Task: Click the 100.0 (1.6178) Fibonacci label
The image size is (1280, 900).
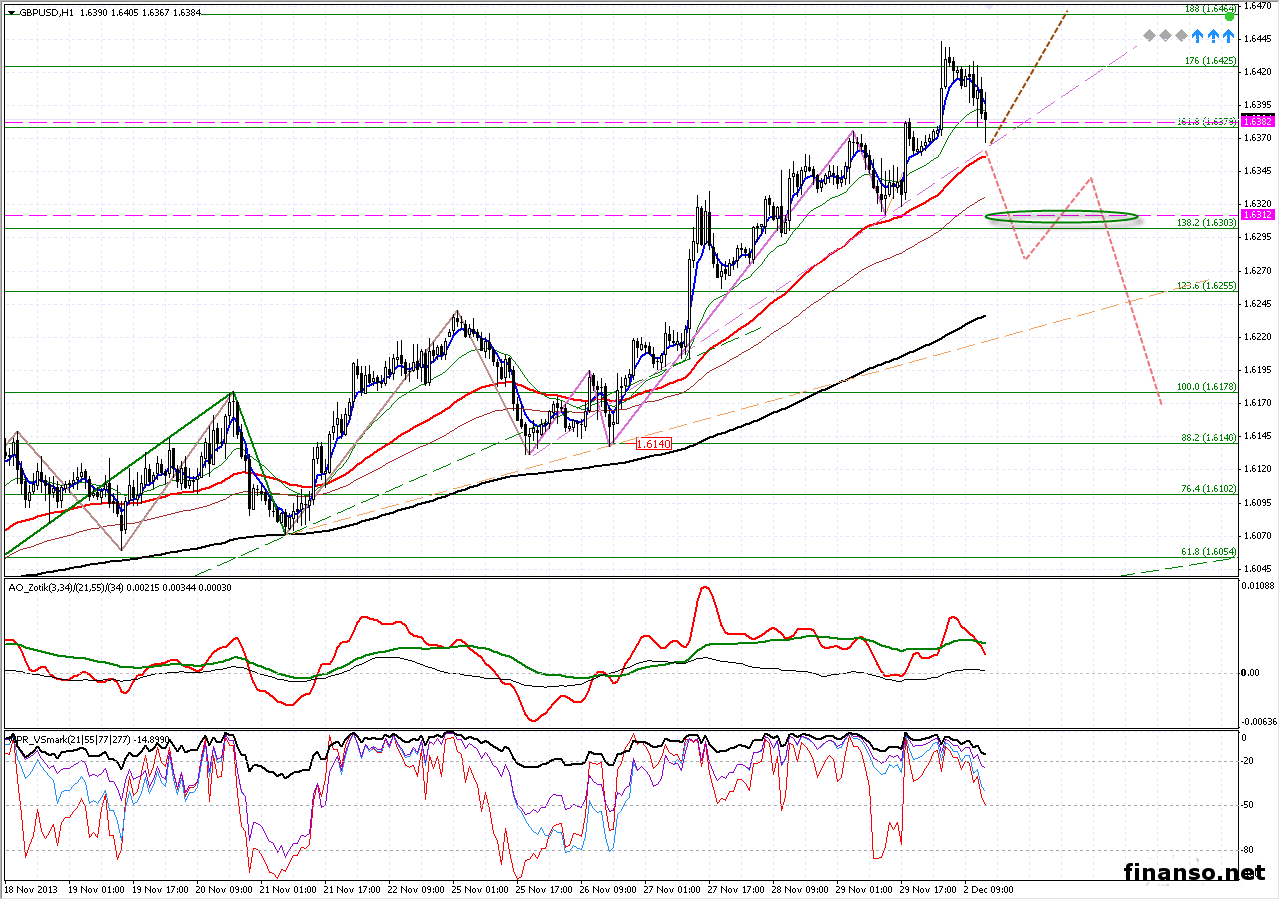Action: coord(1205,386)
